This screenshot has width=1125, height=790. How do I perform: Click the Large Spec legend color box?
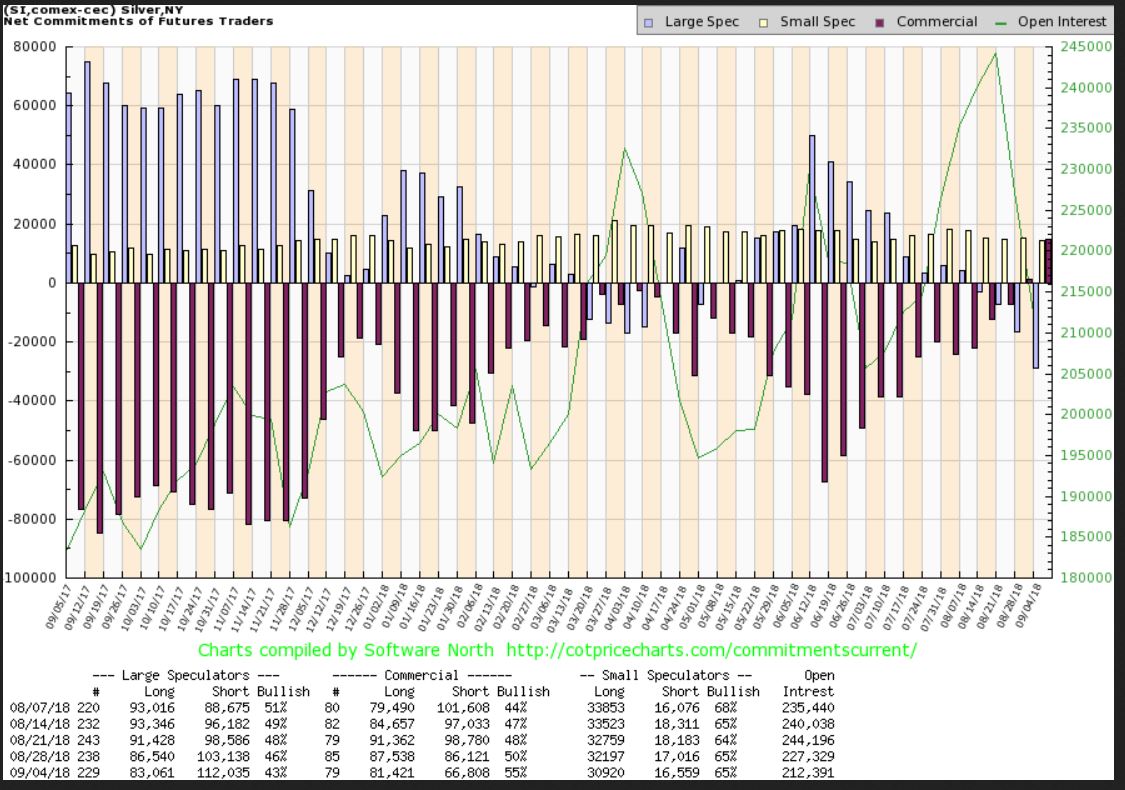650,21
